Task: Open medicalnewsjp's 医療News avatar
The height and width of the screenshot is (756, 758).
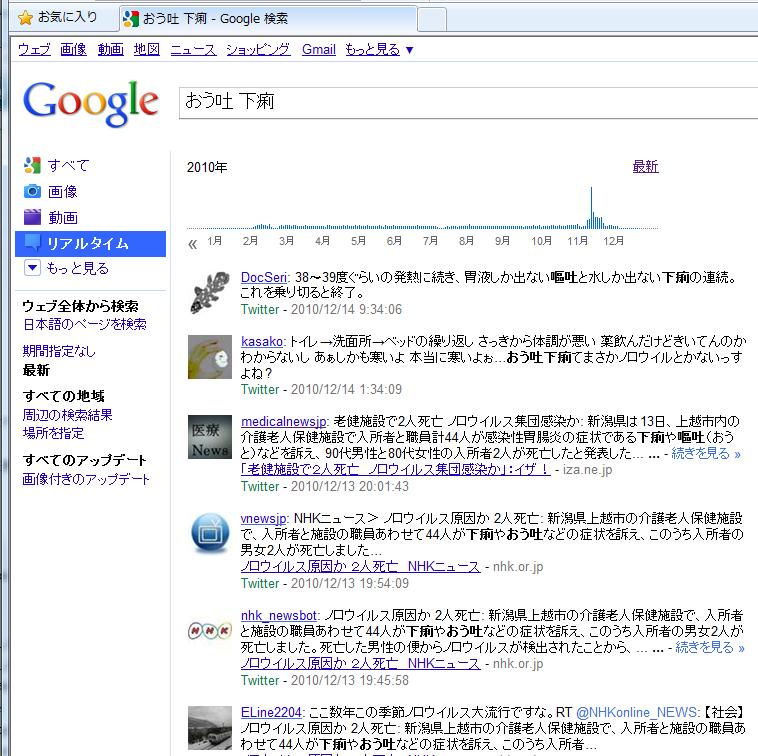Action: (210, 436)
